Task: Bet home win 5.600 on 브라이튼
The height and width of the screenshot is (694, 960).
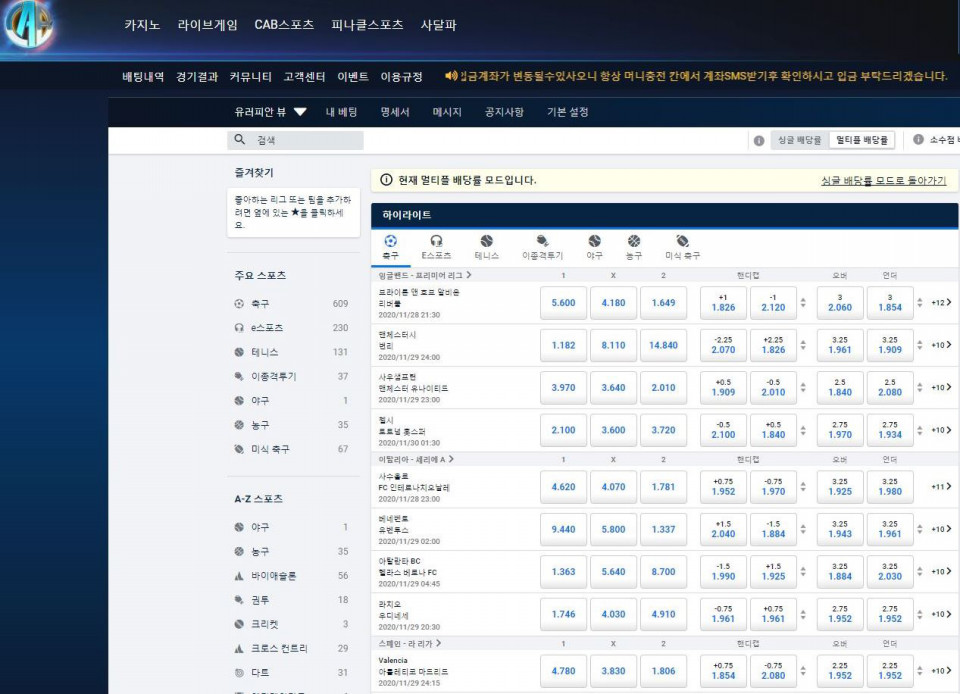Action: coord(563,303)
